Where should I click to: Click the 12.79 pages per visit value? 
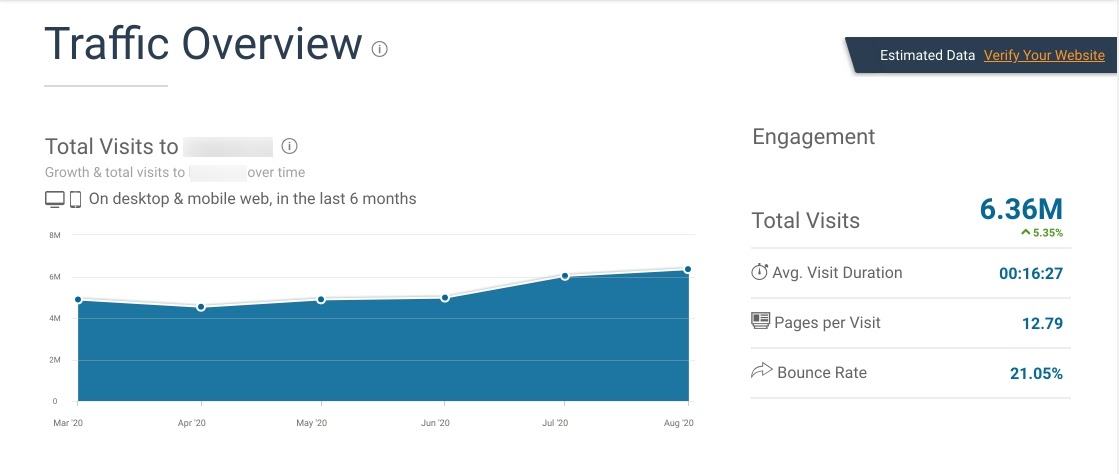1043,323
